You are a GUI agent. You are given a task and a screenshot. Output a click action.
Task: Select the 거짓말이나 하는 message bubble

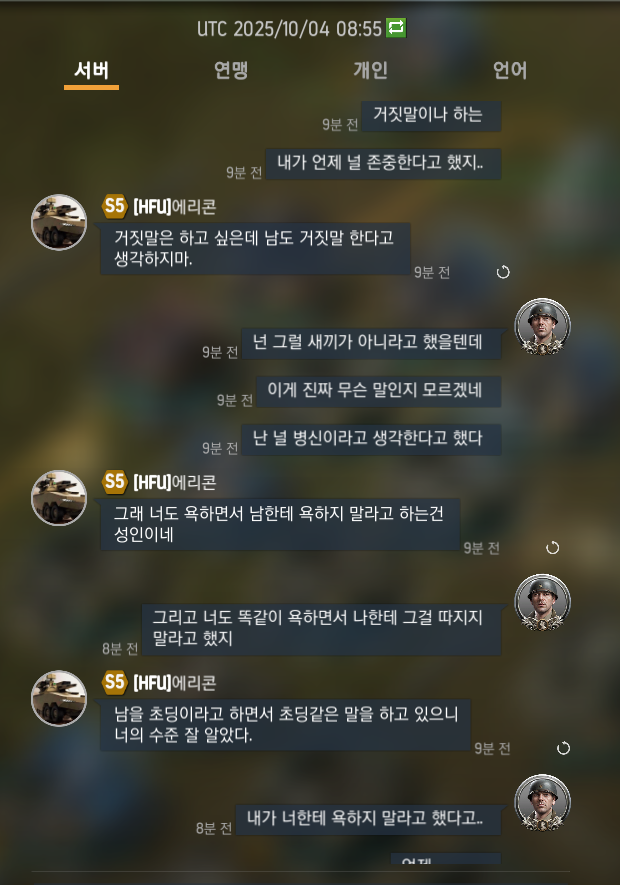coord(431,116)
